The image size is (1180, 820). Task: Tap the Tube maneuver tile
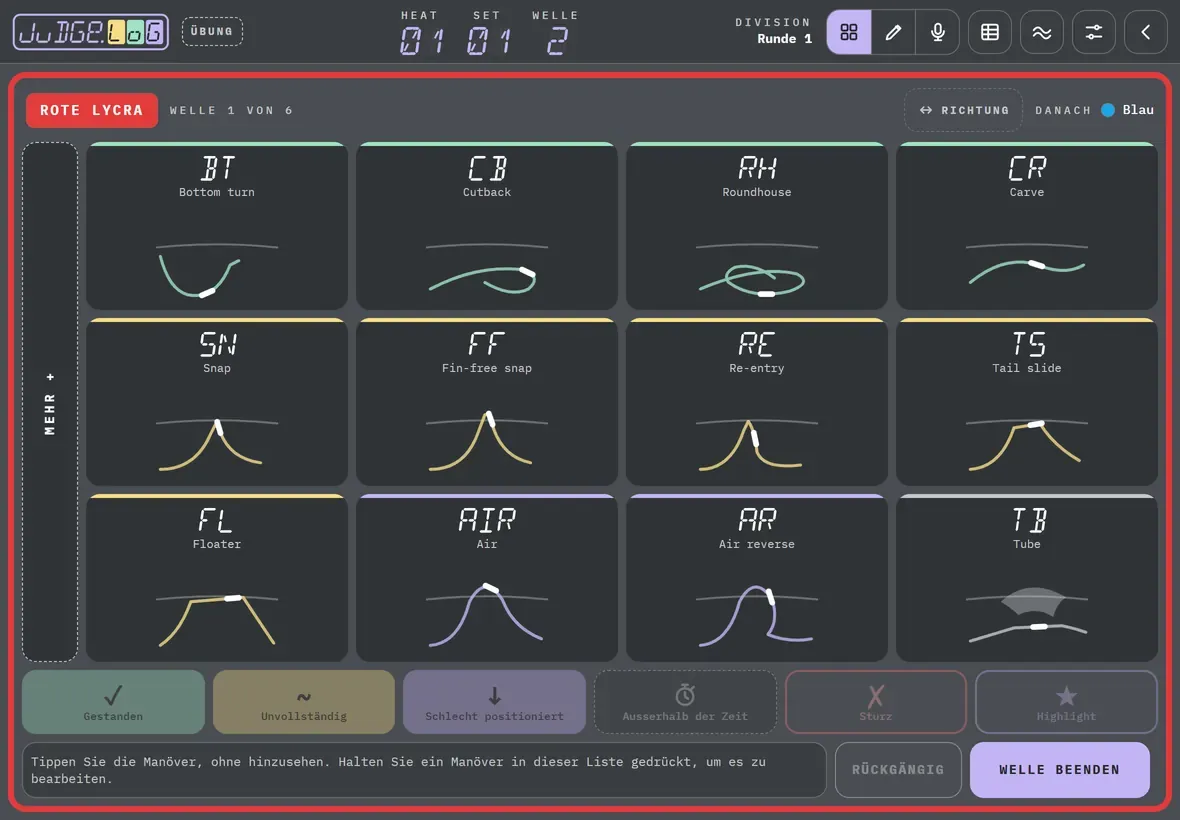pyautogui.click(x=1026, y=578)
